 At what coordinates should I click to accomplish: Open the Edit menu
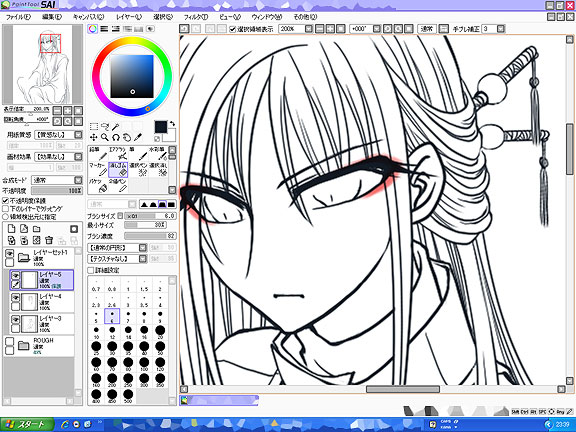[x=52, y=17]
